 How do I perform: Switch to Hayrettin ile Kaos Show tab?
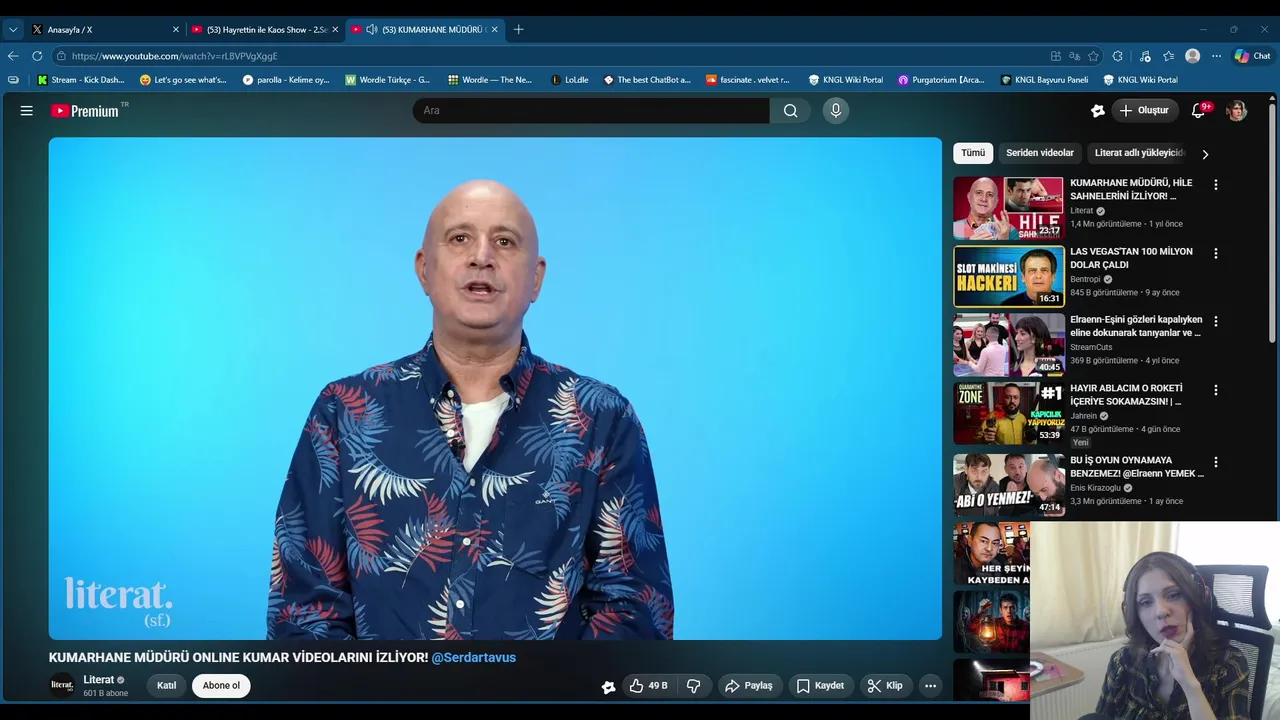point(265,29)
